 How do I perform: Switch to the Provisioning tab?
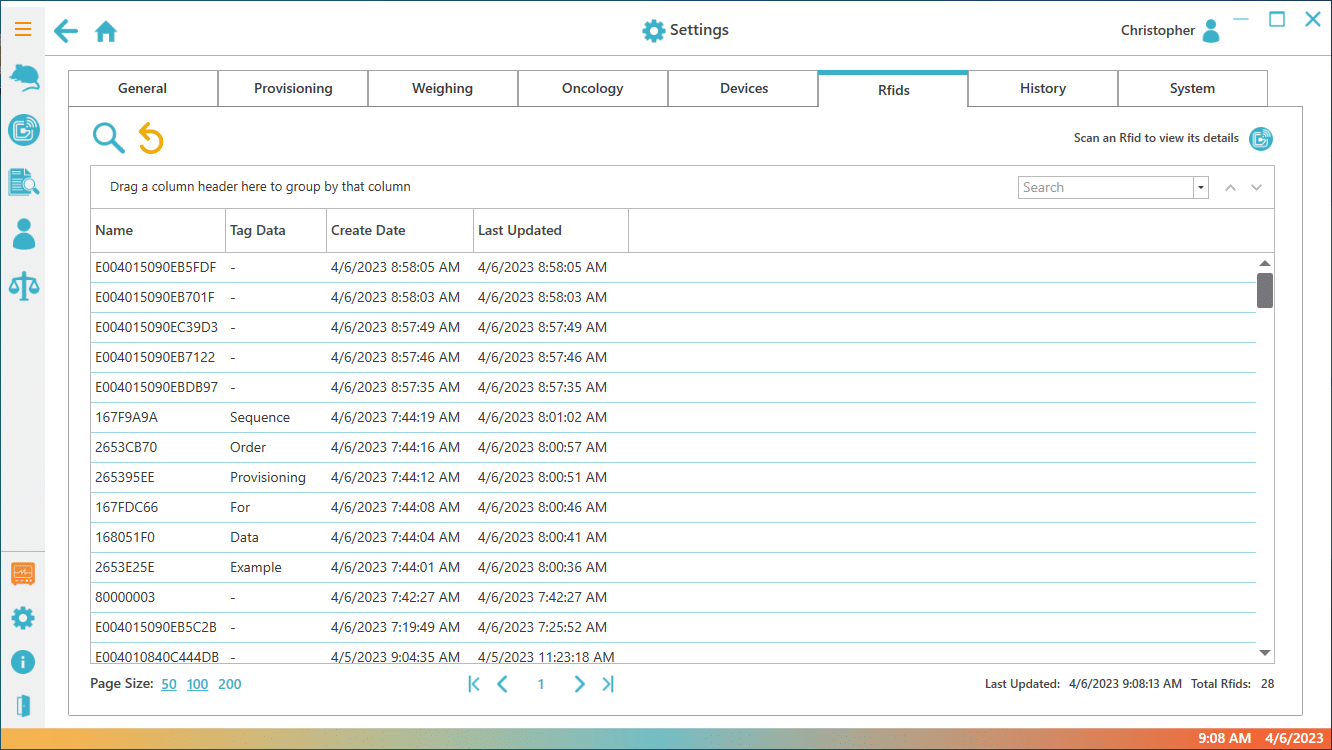pos(293,89)
